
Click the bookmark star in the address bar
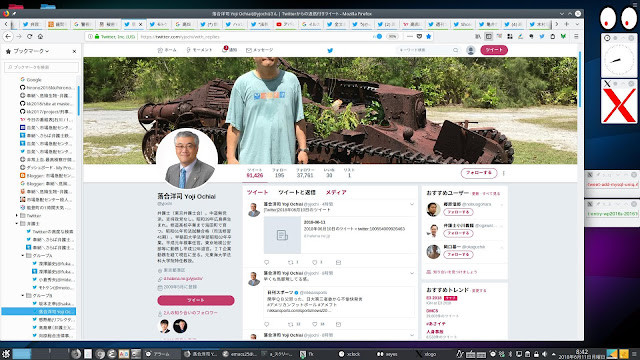(x=428, y=36)
